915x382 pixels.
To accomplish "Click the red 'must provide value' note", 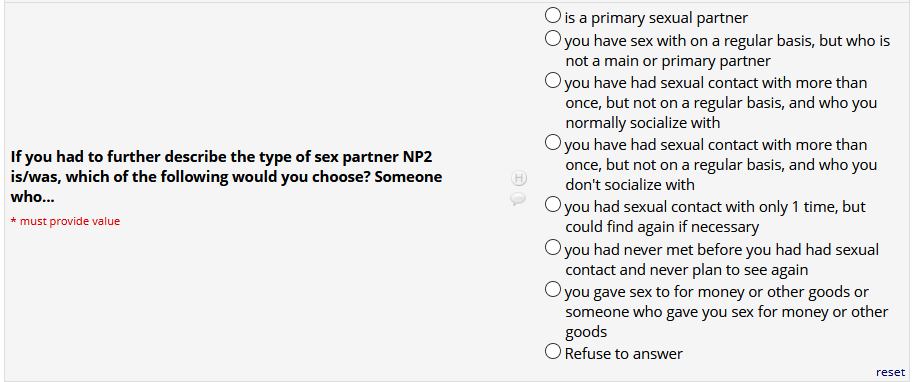I will [x=65, y=222].
